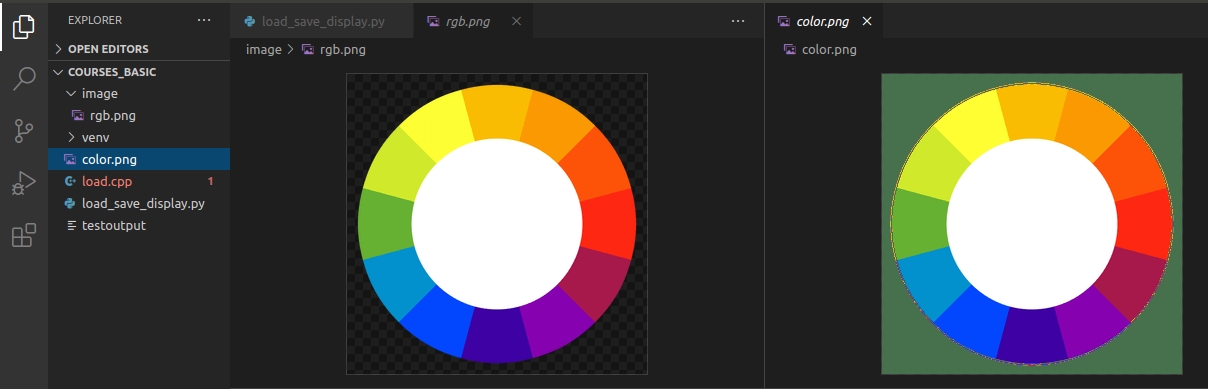Close the color.png tab
The image size is (1208, 389).
point(867,21)
